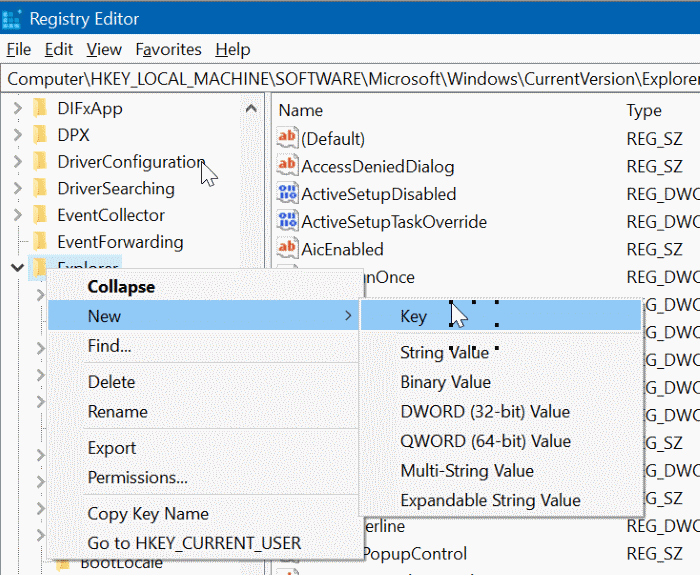Choose Rename in the context menu
This screenshot has width=700, height=575.
[x=203, y=411]
